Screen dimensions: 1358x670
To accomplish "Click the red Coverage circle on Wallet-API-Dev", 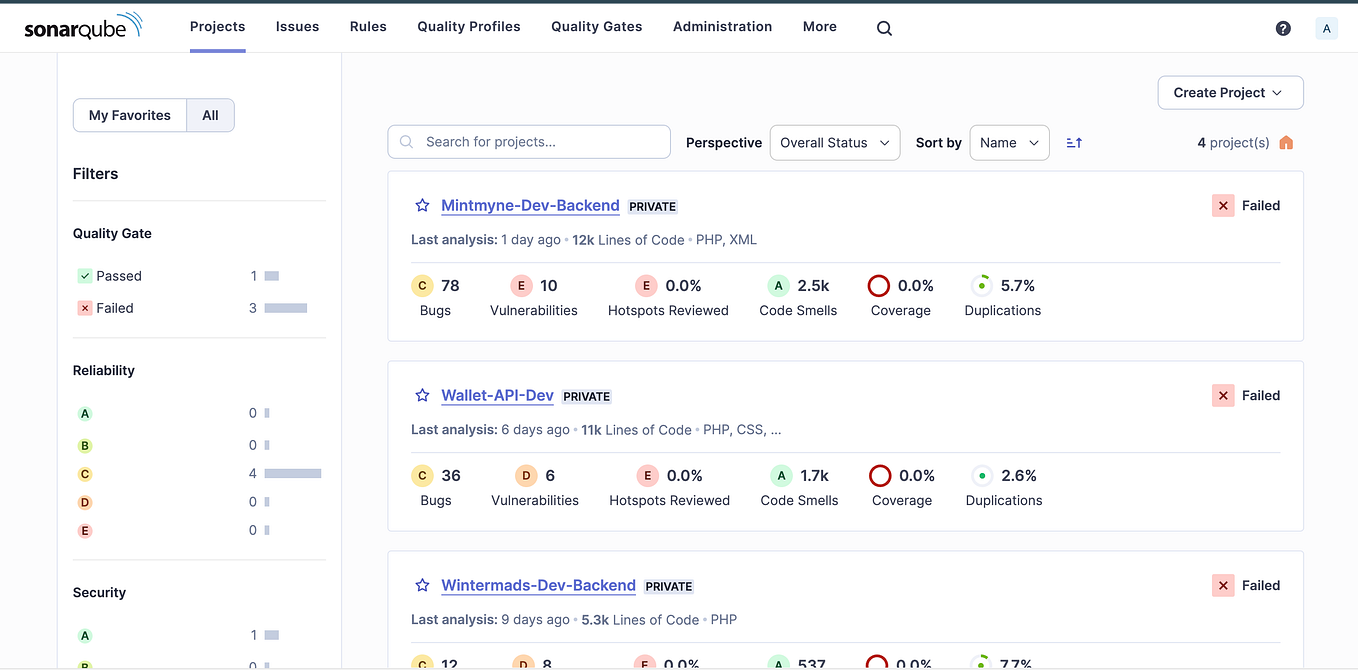I will point(879,475).
